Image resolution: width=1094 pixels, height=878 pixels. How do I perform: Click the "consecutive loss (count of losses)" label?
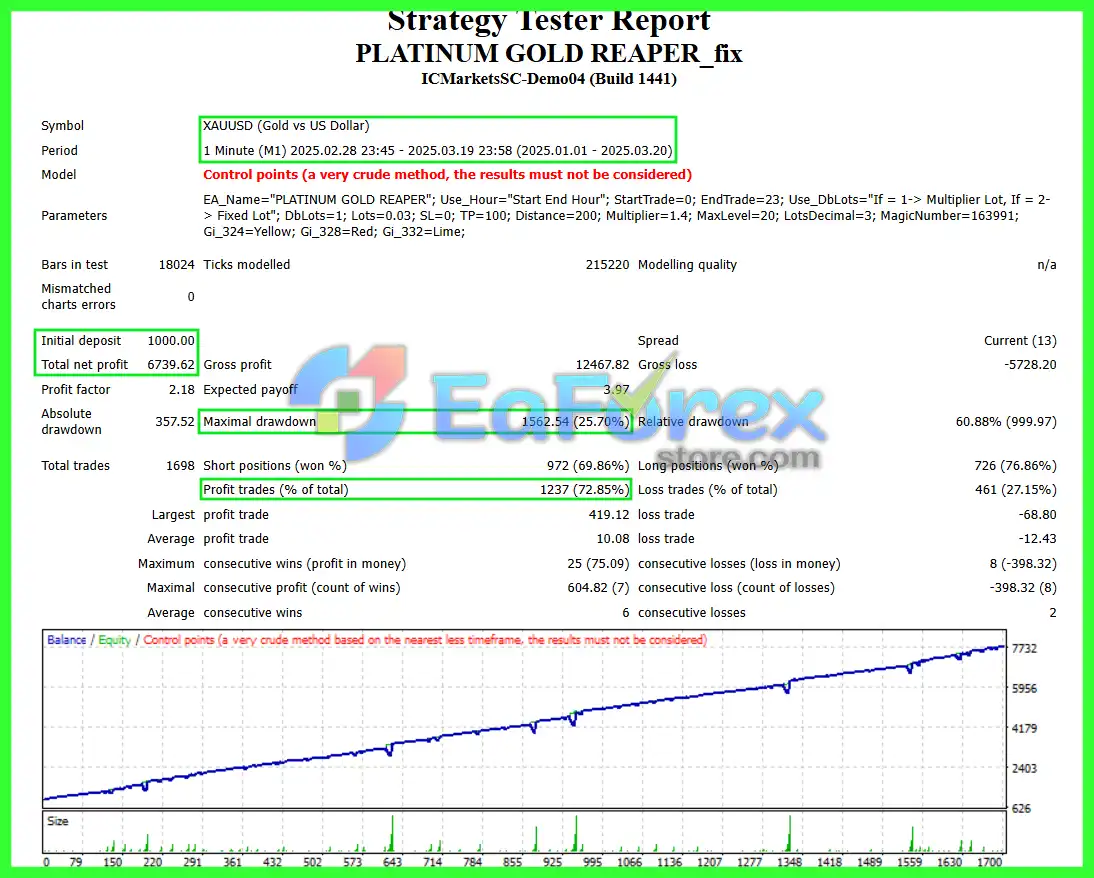coord(736,588)
